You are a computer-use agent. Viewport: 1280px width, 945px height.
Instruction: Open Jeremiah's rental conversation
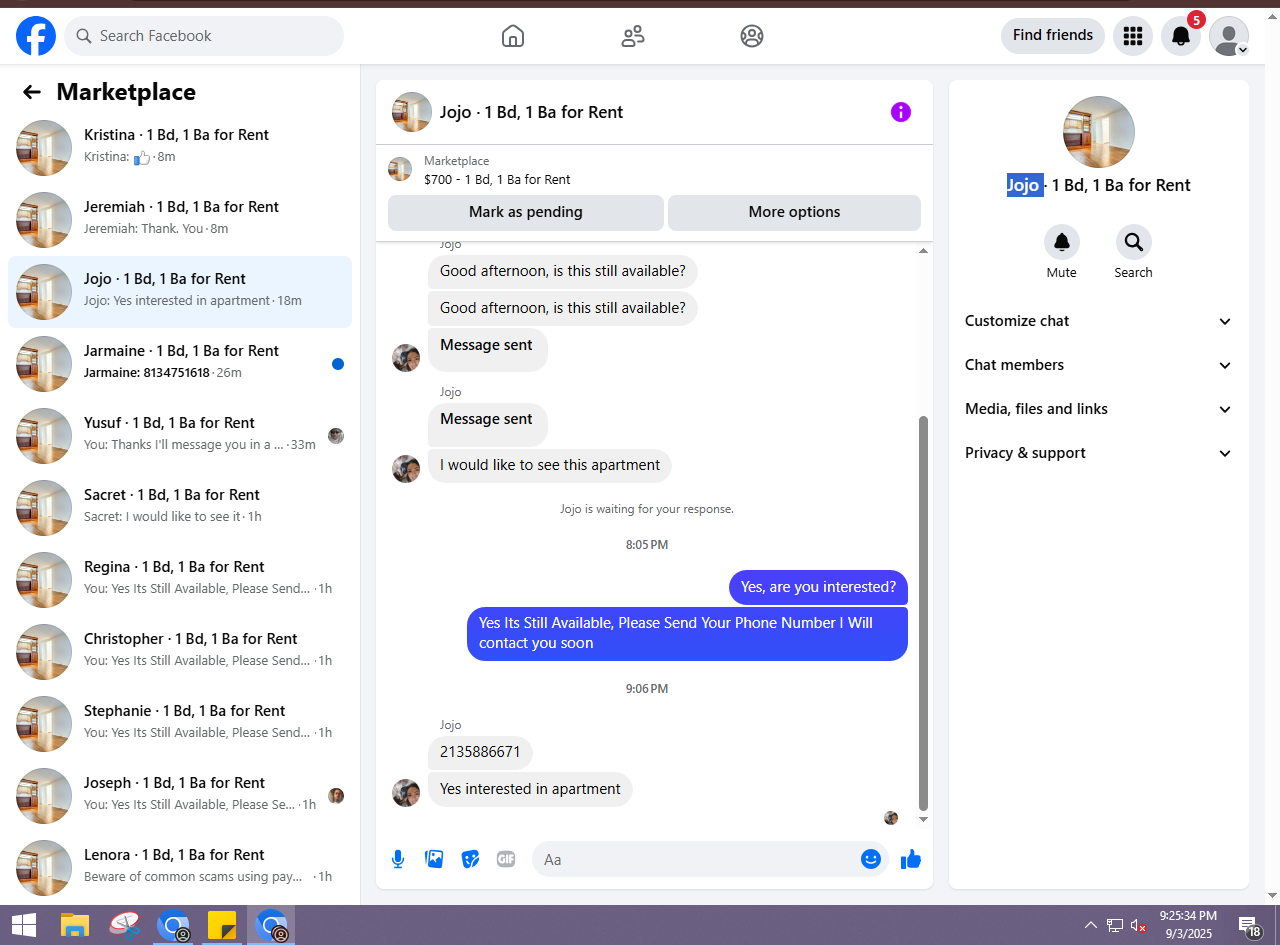point(180,220)
